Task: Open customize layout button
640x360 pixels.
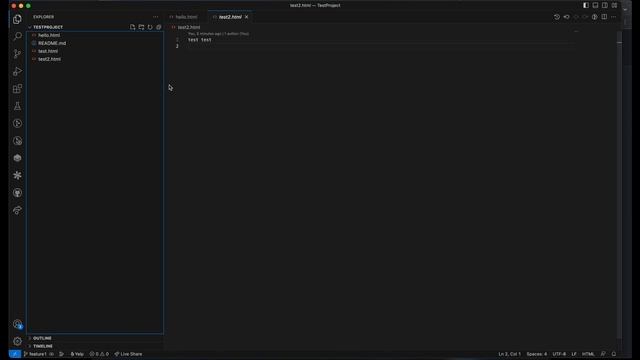Action: pyautogui.click(x=614, y=5)
